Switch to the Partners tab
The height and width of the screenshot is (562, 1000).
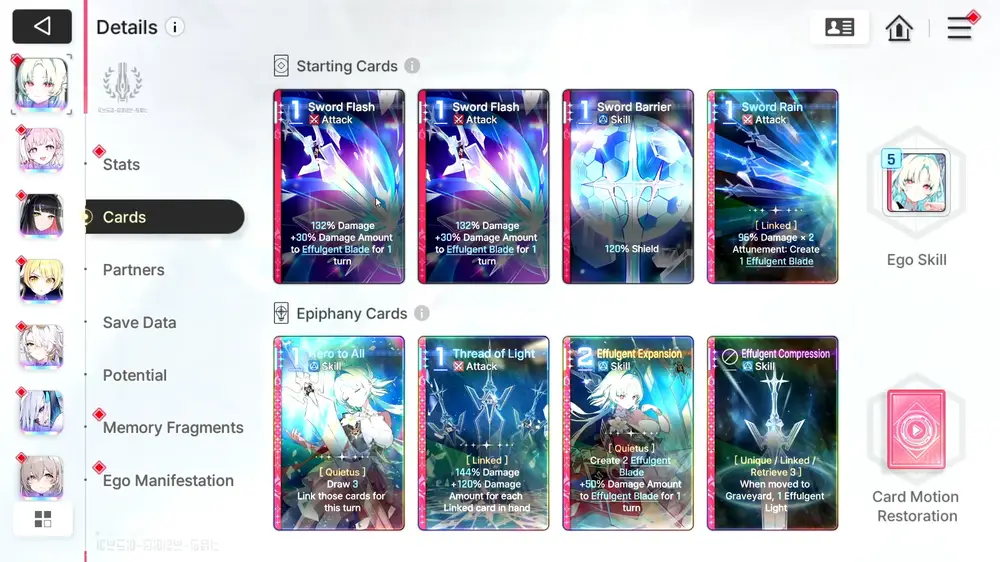[x=133, y=270]
